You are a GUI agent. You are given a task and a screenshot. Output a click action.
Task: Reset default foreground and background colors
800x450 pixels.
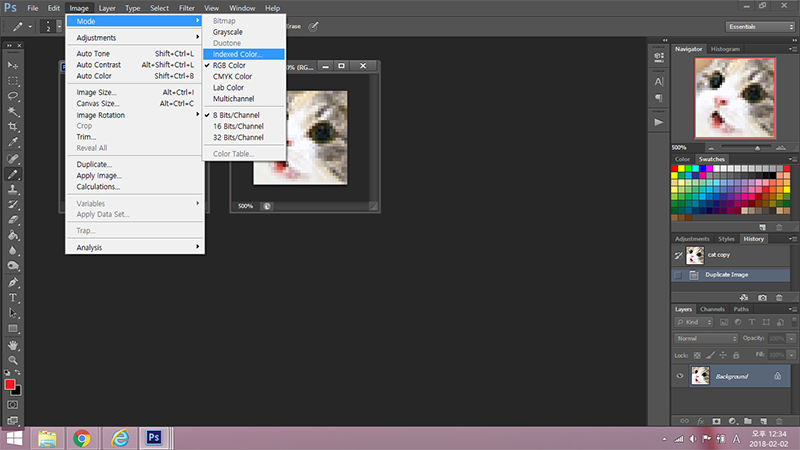[7, 372]
